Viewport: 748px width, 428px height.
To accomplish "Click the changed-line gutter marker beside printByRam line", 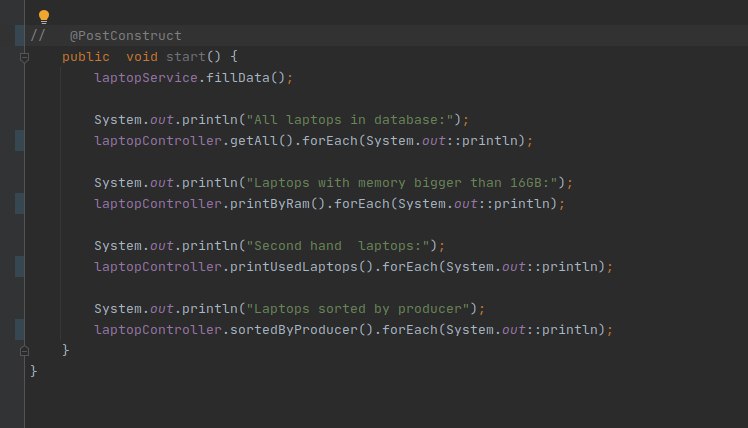I will (20, 204).
